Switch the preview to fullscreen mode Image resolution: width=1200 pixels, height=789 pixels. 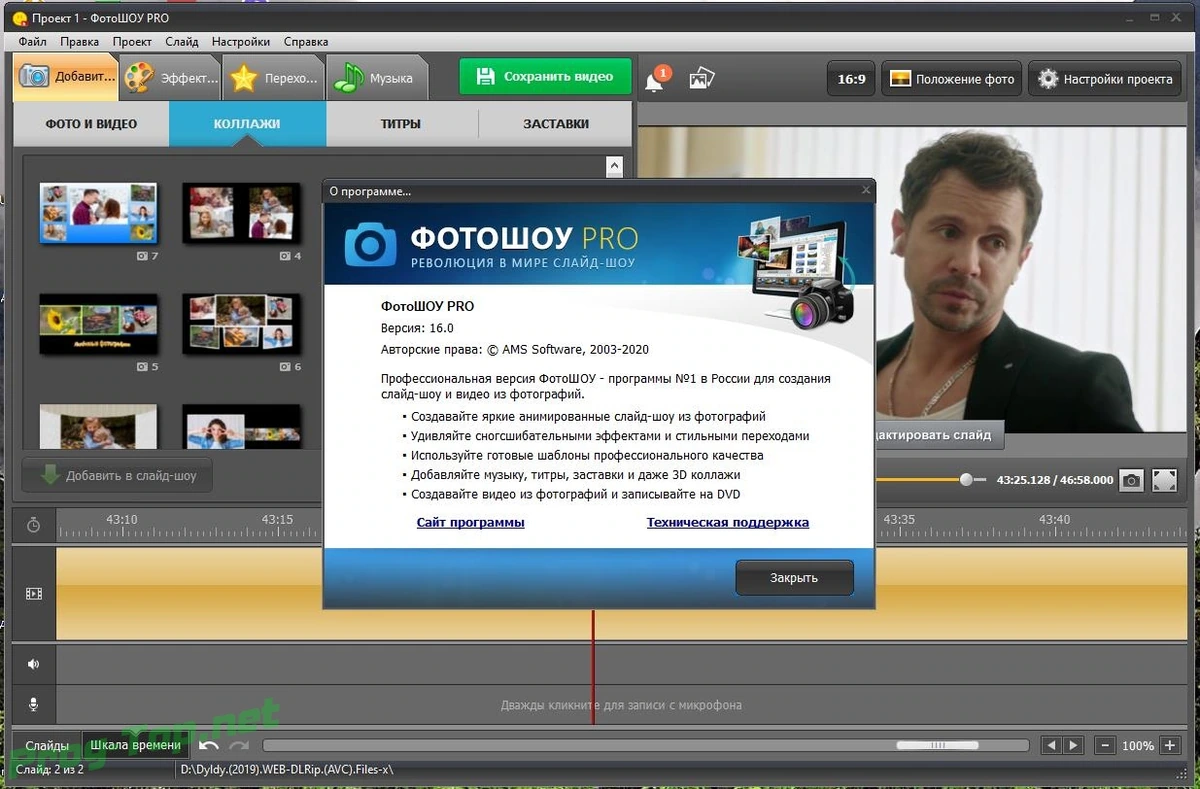(x=1164, y=480)
